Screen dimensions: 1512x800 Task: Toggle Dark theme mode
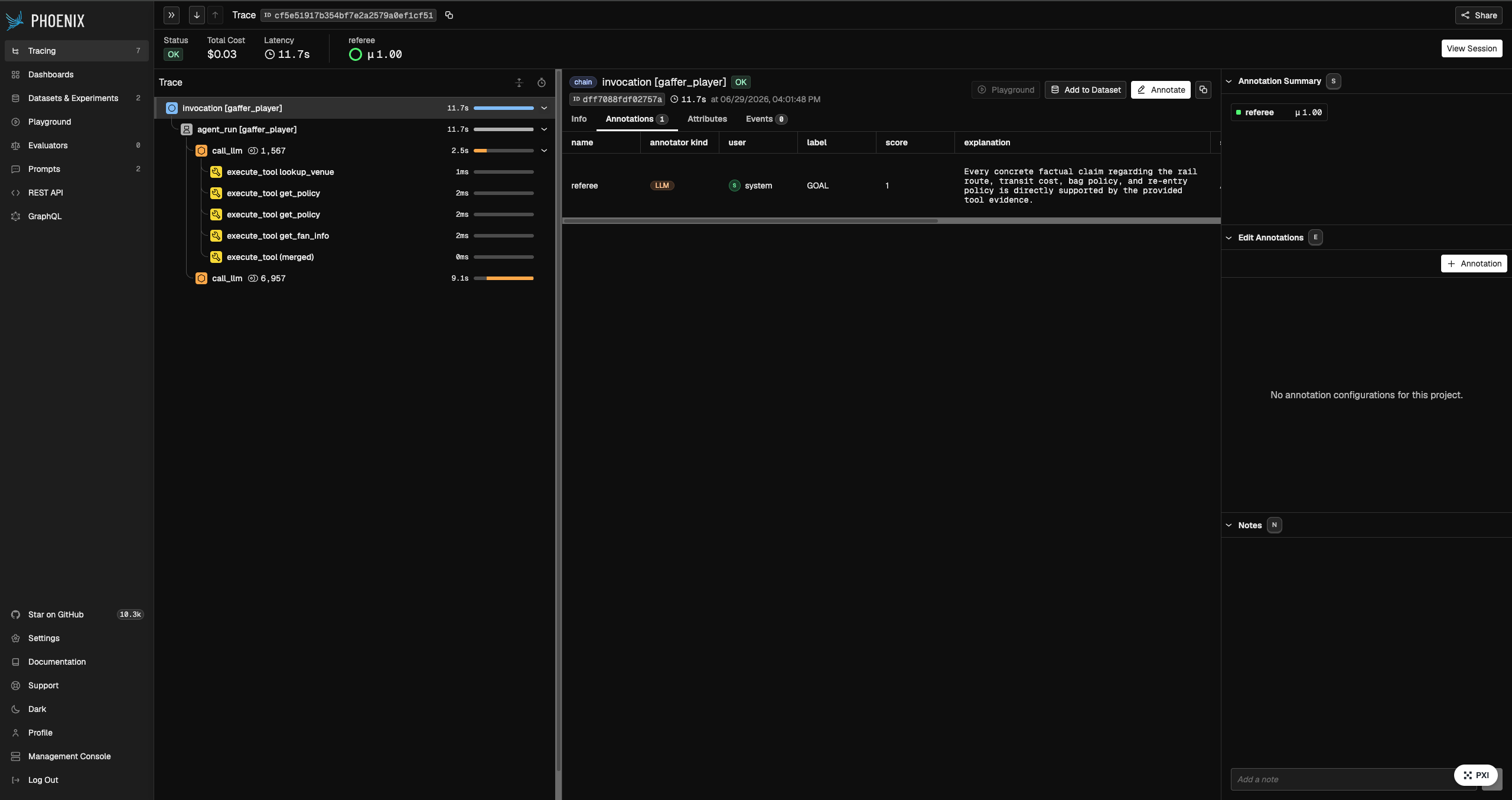[x=77, y=709]
